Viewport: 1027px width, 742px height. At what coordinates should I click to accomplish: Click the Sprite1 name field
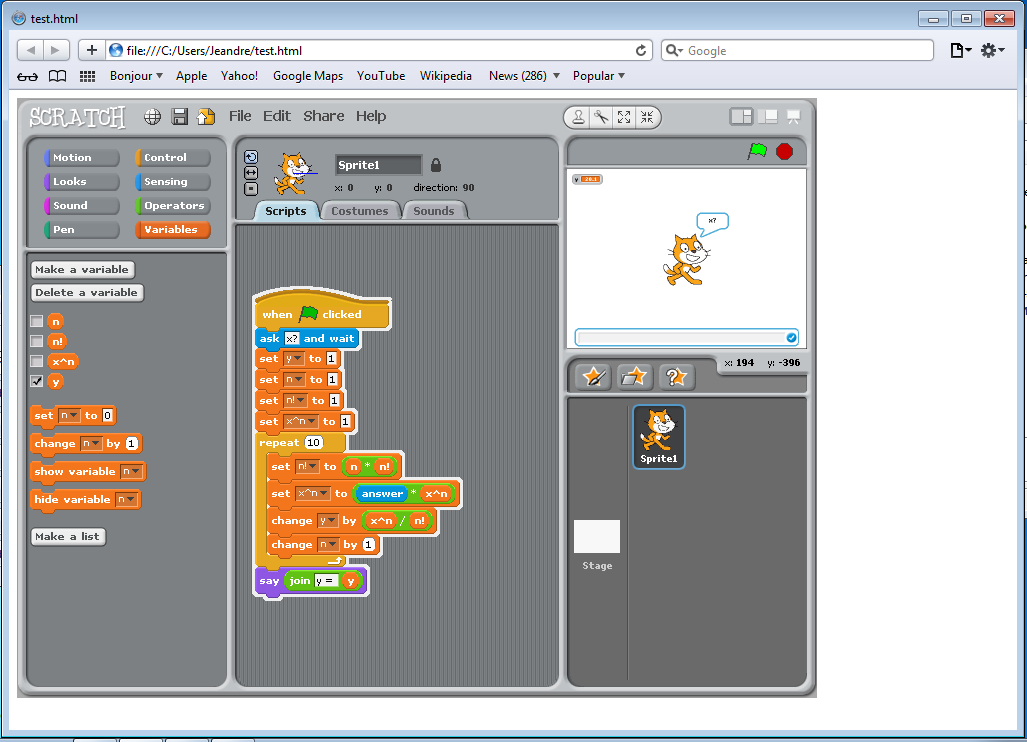tap(378, 165)
